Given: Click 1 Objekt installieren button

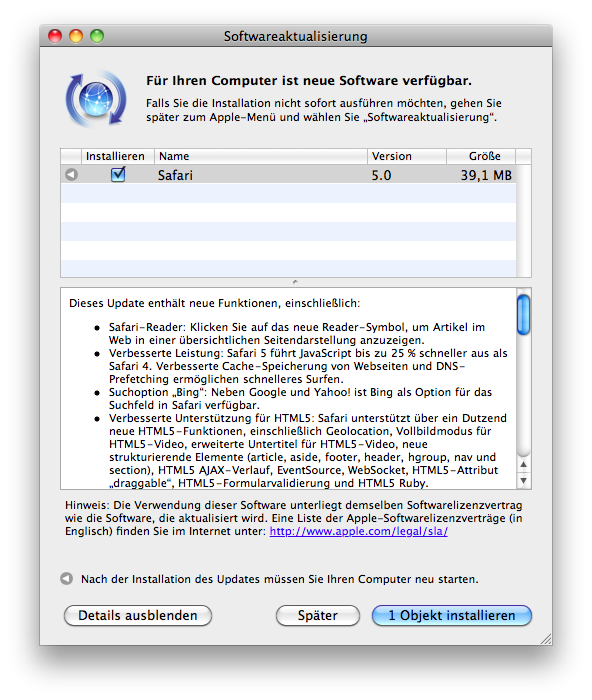Looking at the screenshot, I should pos(451,615).
